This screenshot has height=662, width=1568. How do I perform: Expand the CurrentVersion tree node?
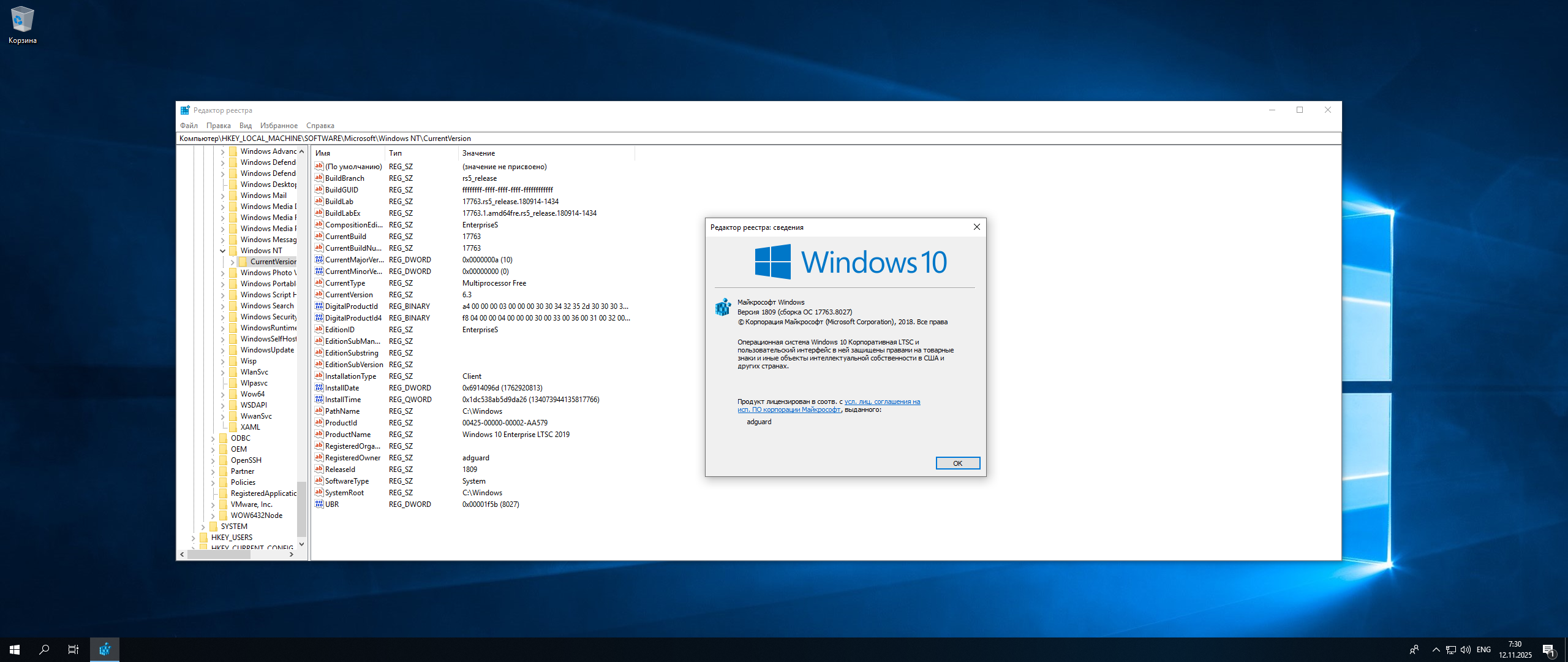click(x=232, y=262)
